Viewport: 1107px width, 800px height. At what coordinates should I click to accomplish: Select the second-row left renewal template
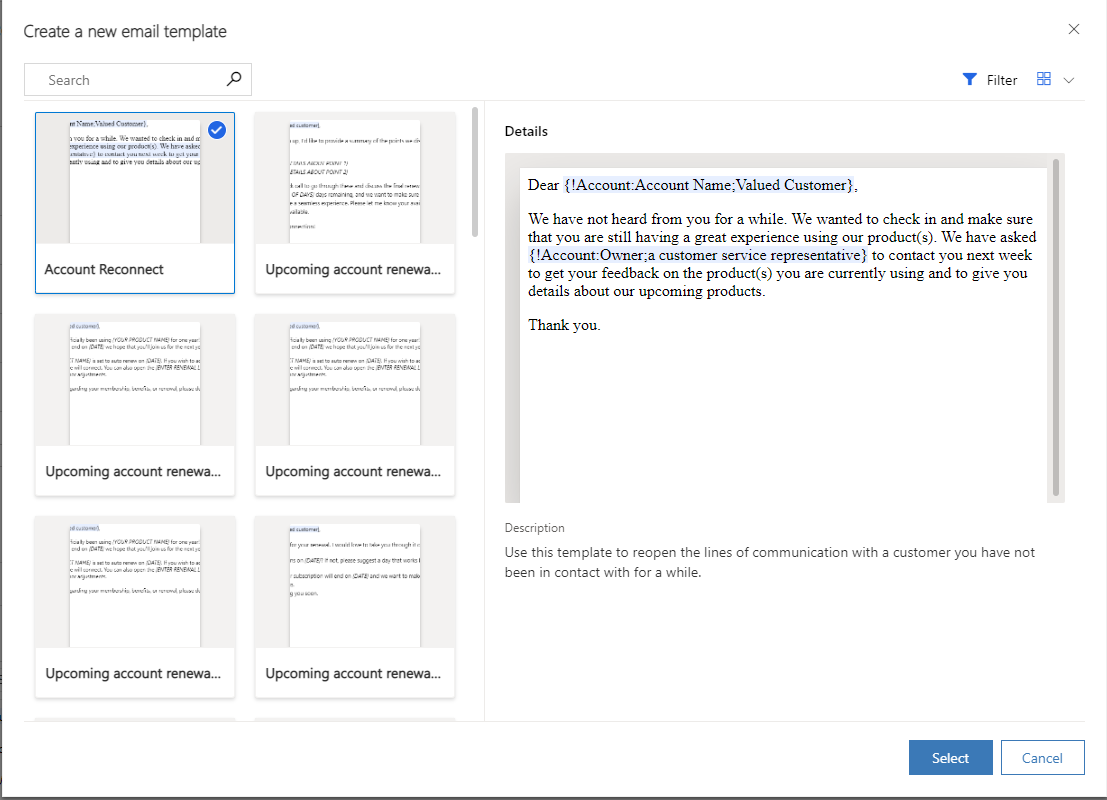pyautogui.click(x=134, y=380)
